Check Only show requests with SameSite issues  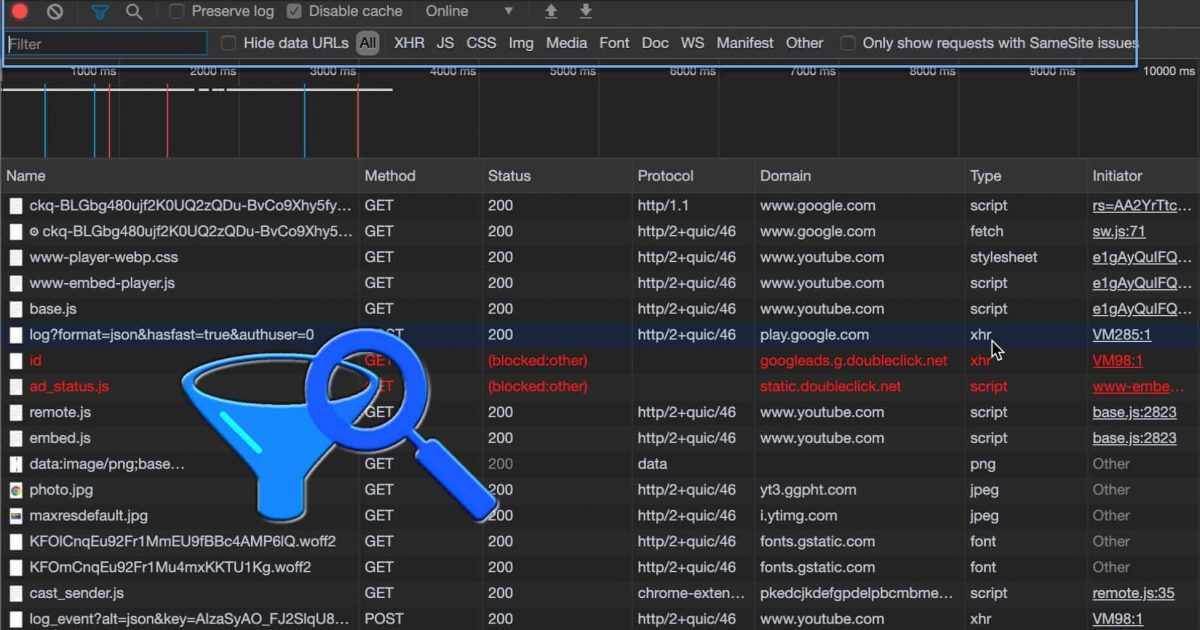pos(848,43)
